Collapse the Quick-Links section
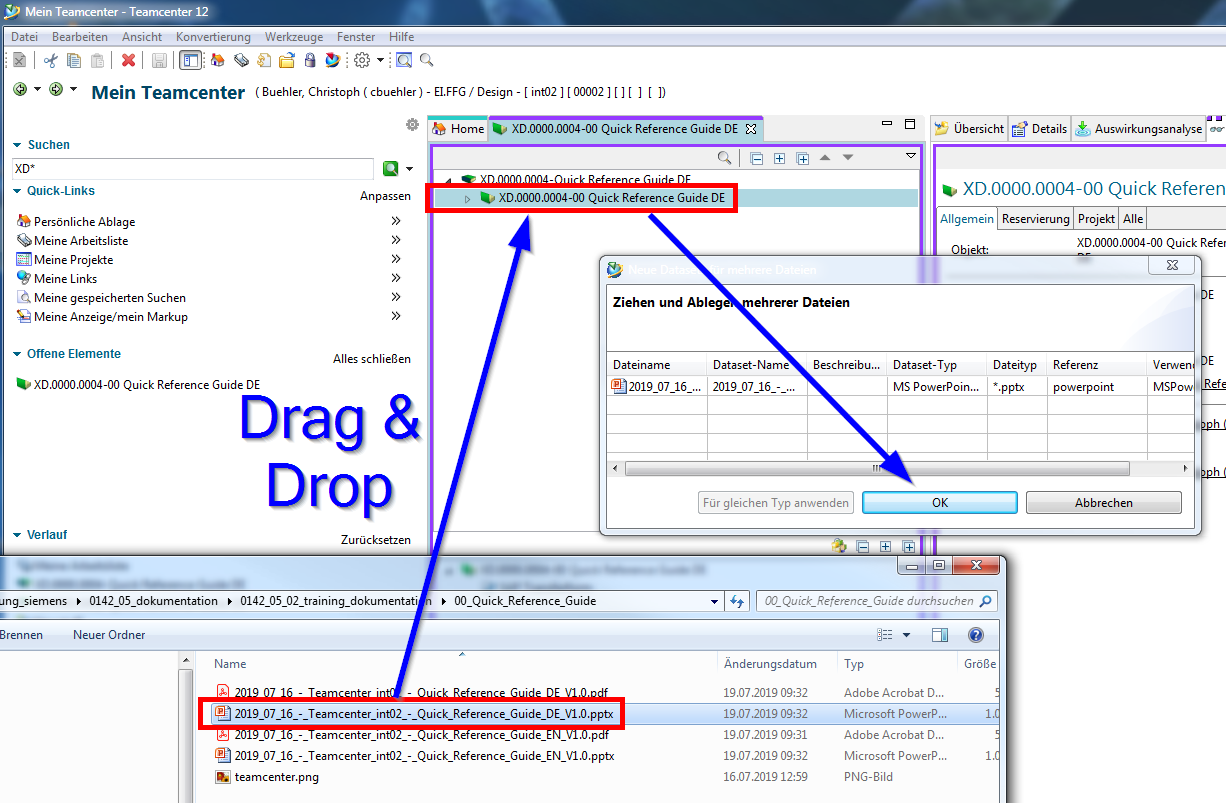 click(x=17, y=191)
